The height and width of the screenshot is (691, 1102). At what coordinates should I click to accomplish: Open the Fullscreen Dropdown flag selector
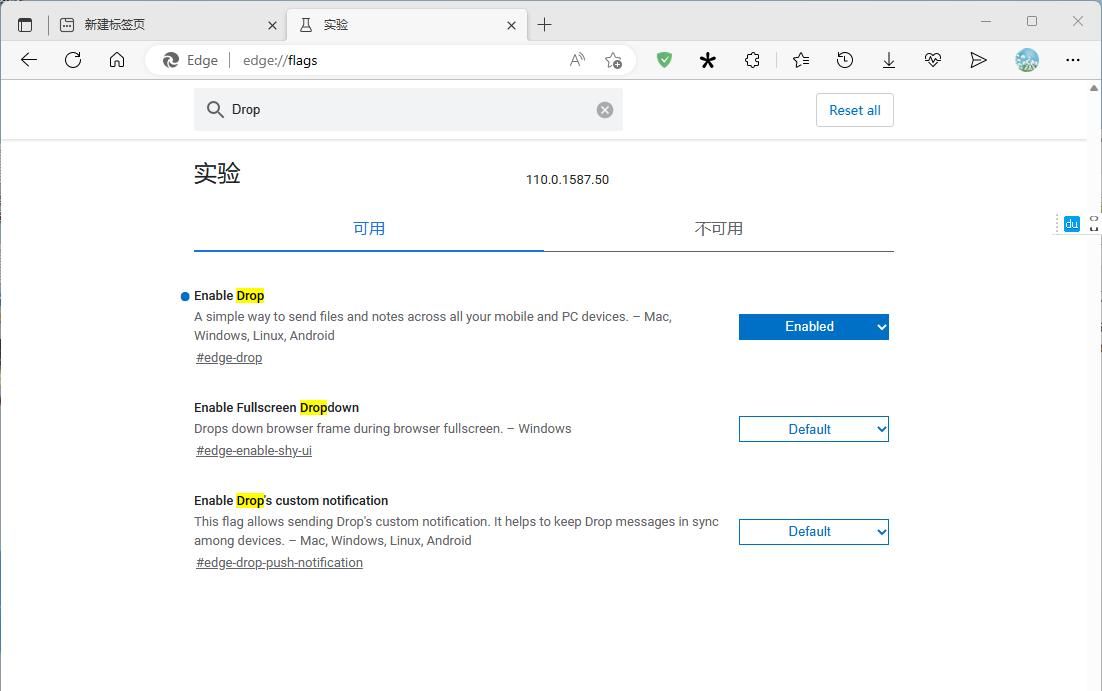(813, 429)
